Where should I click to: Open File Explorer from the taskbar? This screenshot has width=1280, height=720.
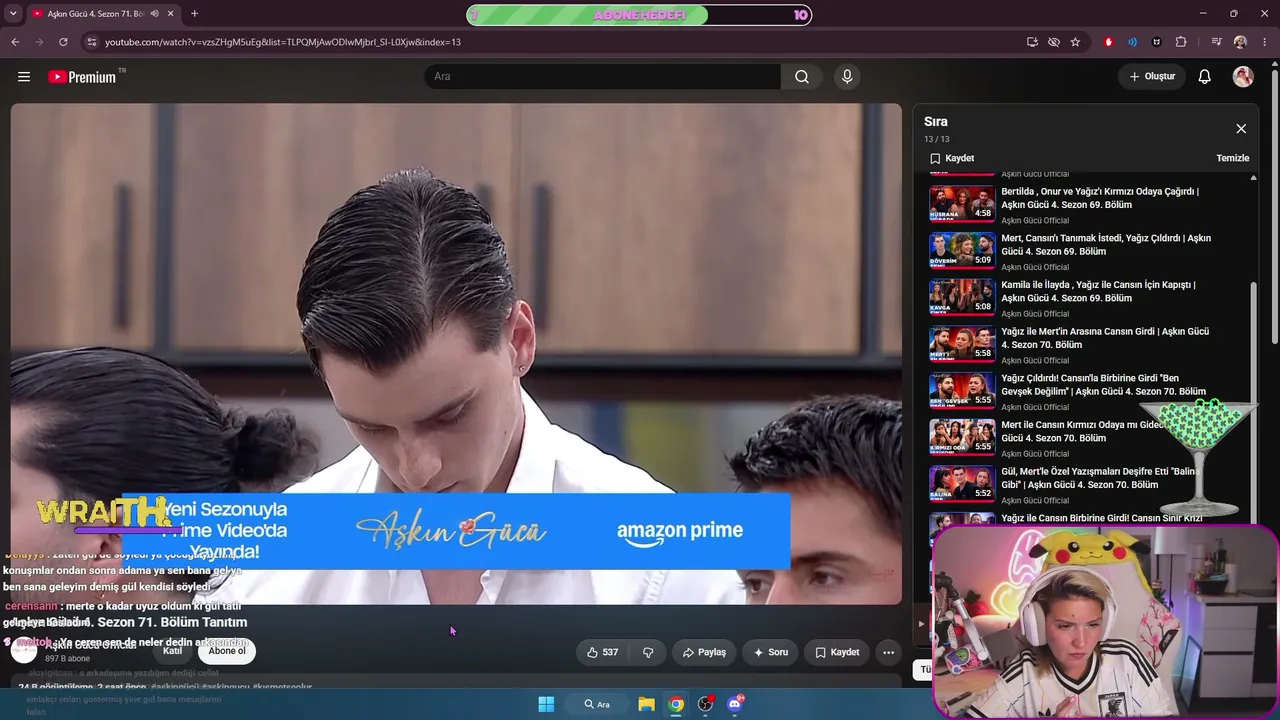click(x=647, y=704)
